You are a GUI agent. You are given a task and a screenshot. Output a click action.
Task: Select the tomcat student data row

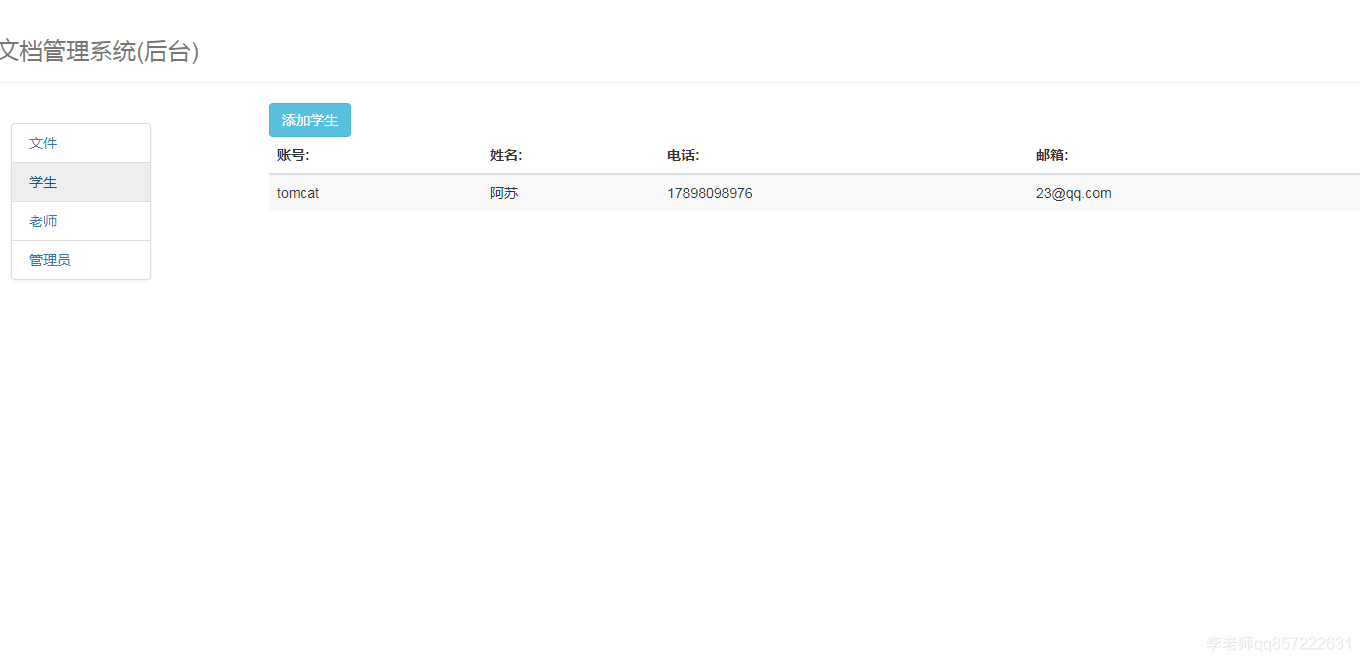point(700,193)
